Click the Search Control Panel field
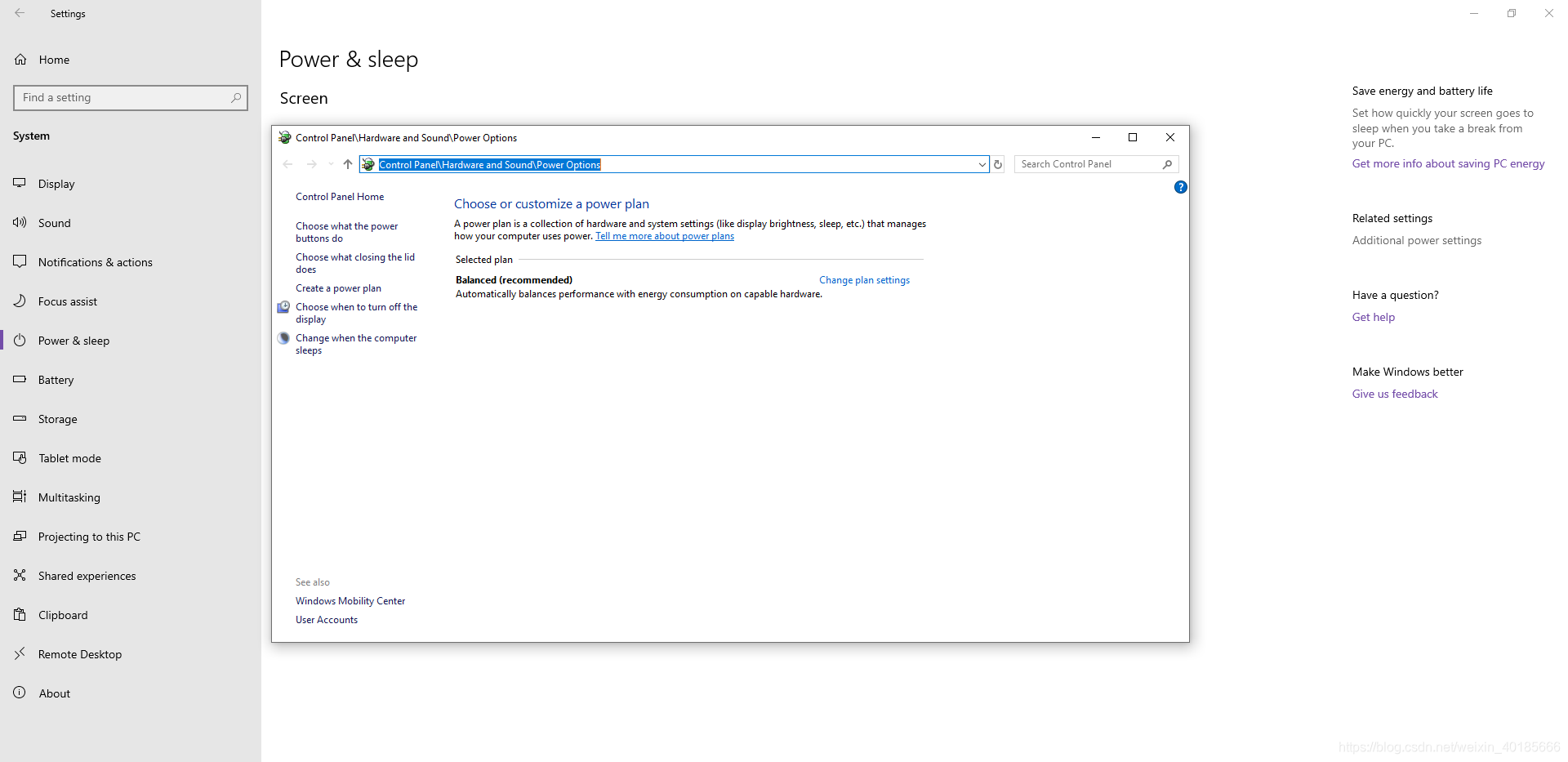 click(1096, 164)
